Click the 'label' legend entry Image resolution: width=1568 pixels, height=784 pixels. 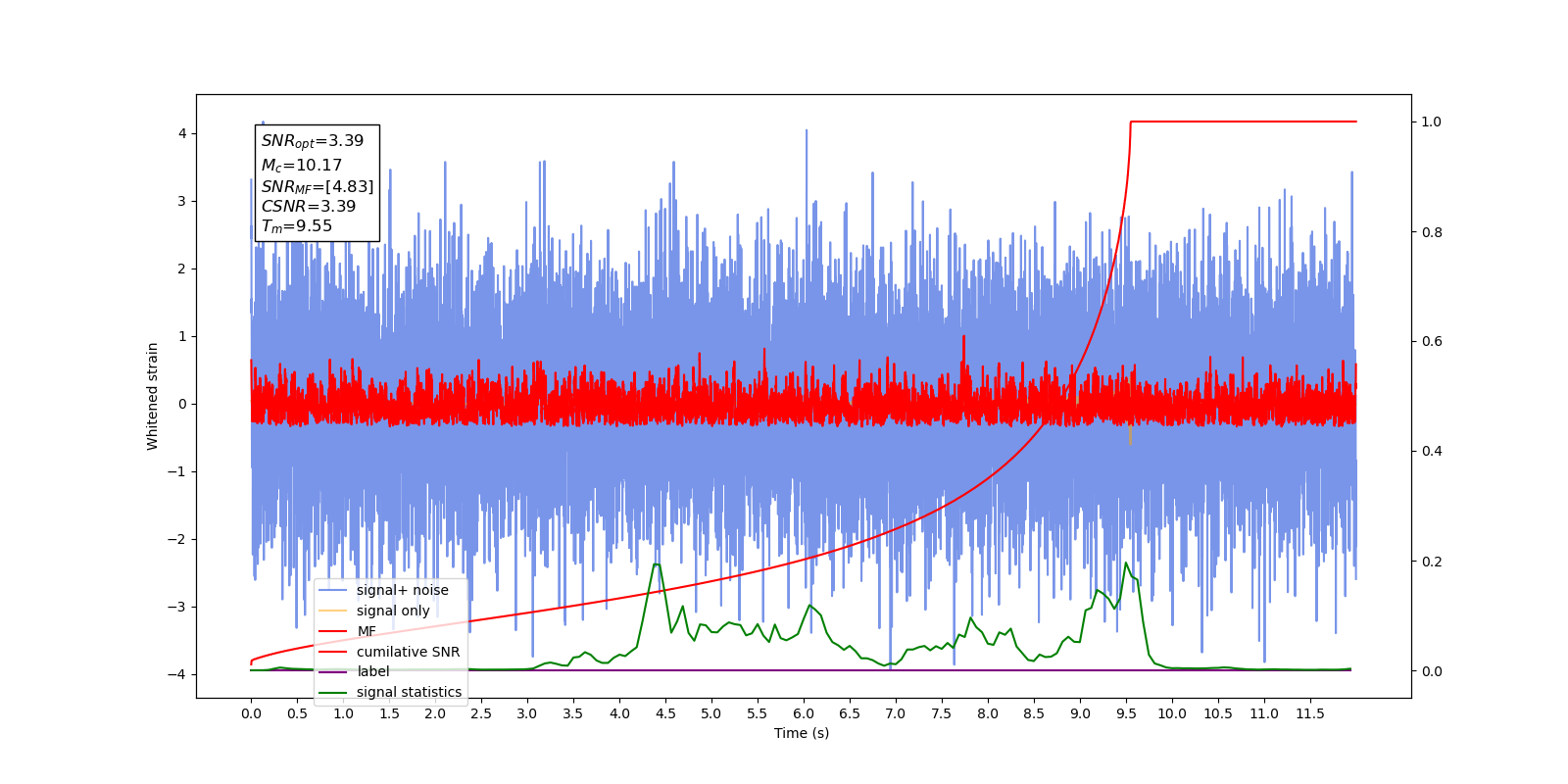pos(354,671)
